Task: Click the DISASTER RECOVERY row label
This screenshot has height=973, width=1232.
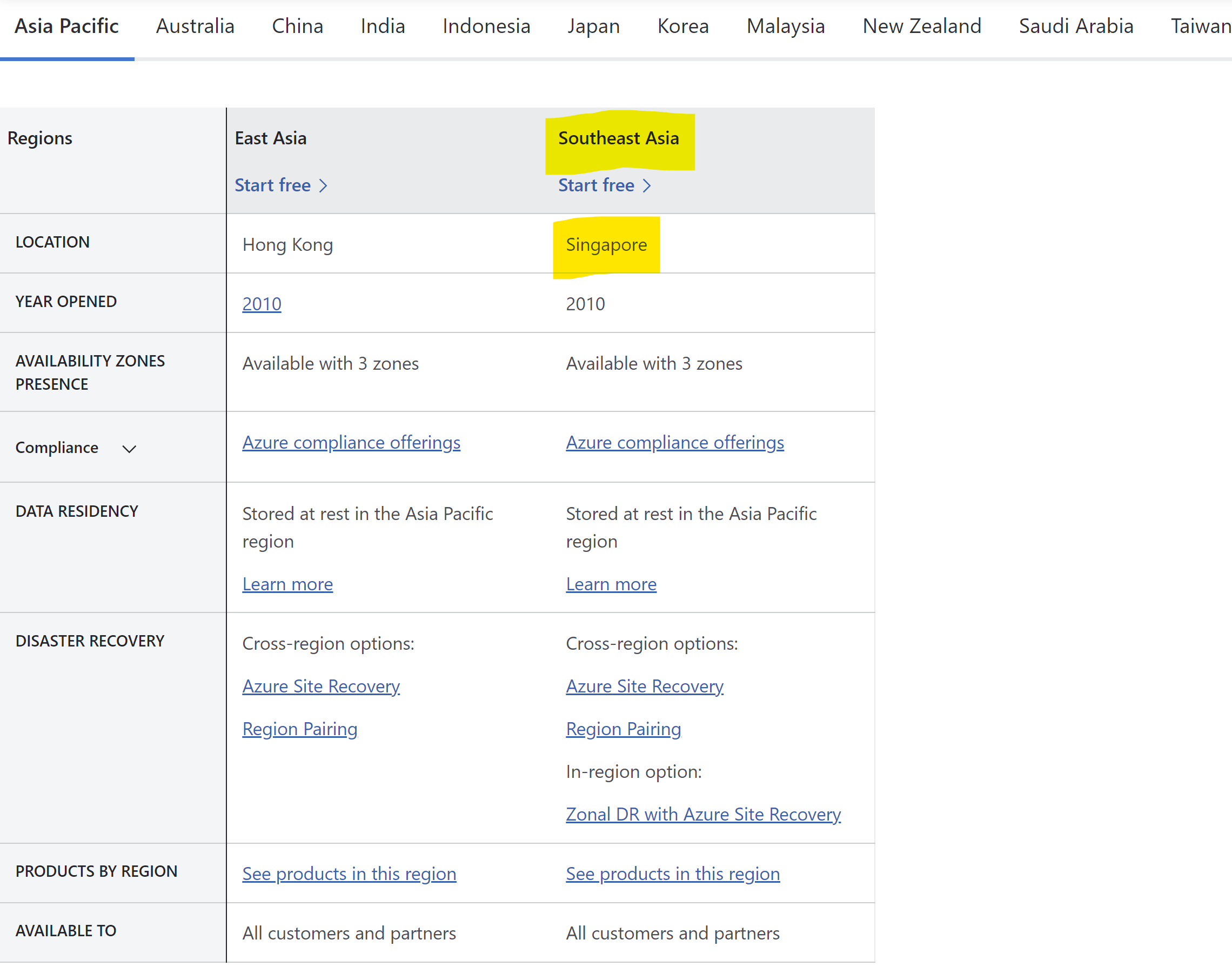Action: coord(89,641)
